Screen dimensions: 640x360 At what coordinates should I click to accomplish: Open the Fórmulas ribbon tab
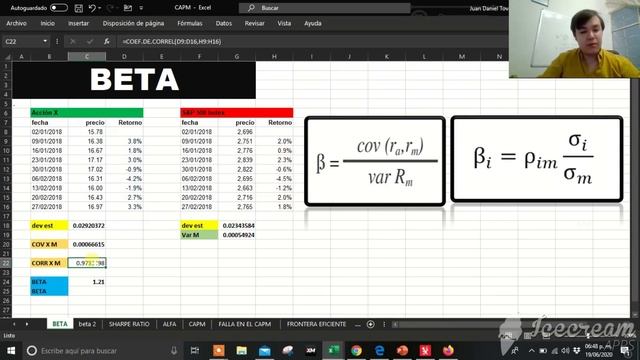[x=190, y=24]
